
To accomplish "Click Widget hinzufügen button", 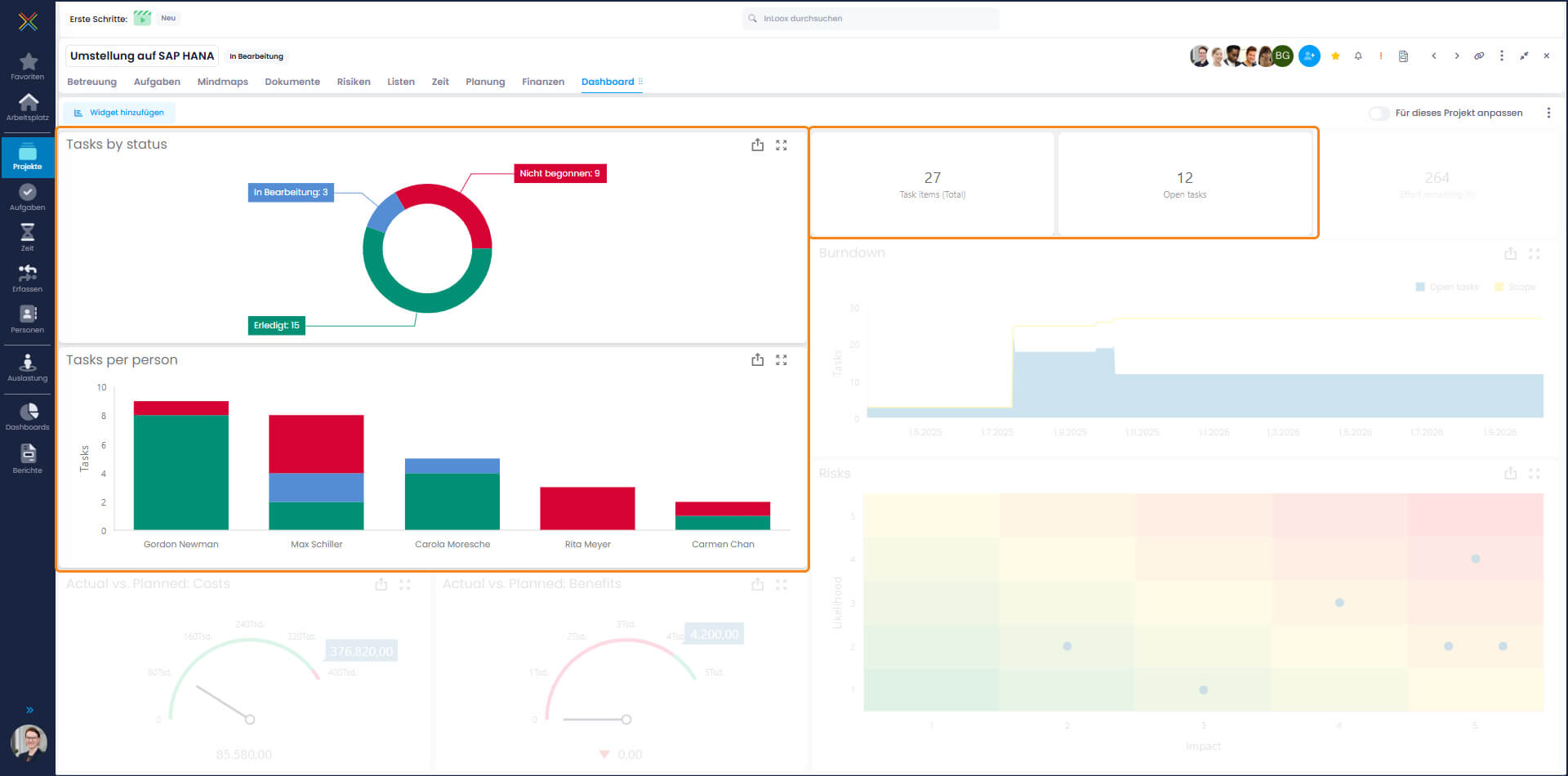I will [119, 113].
